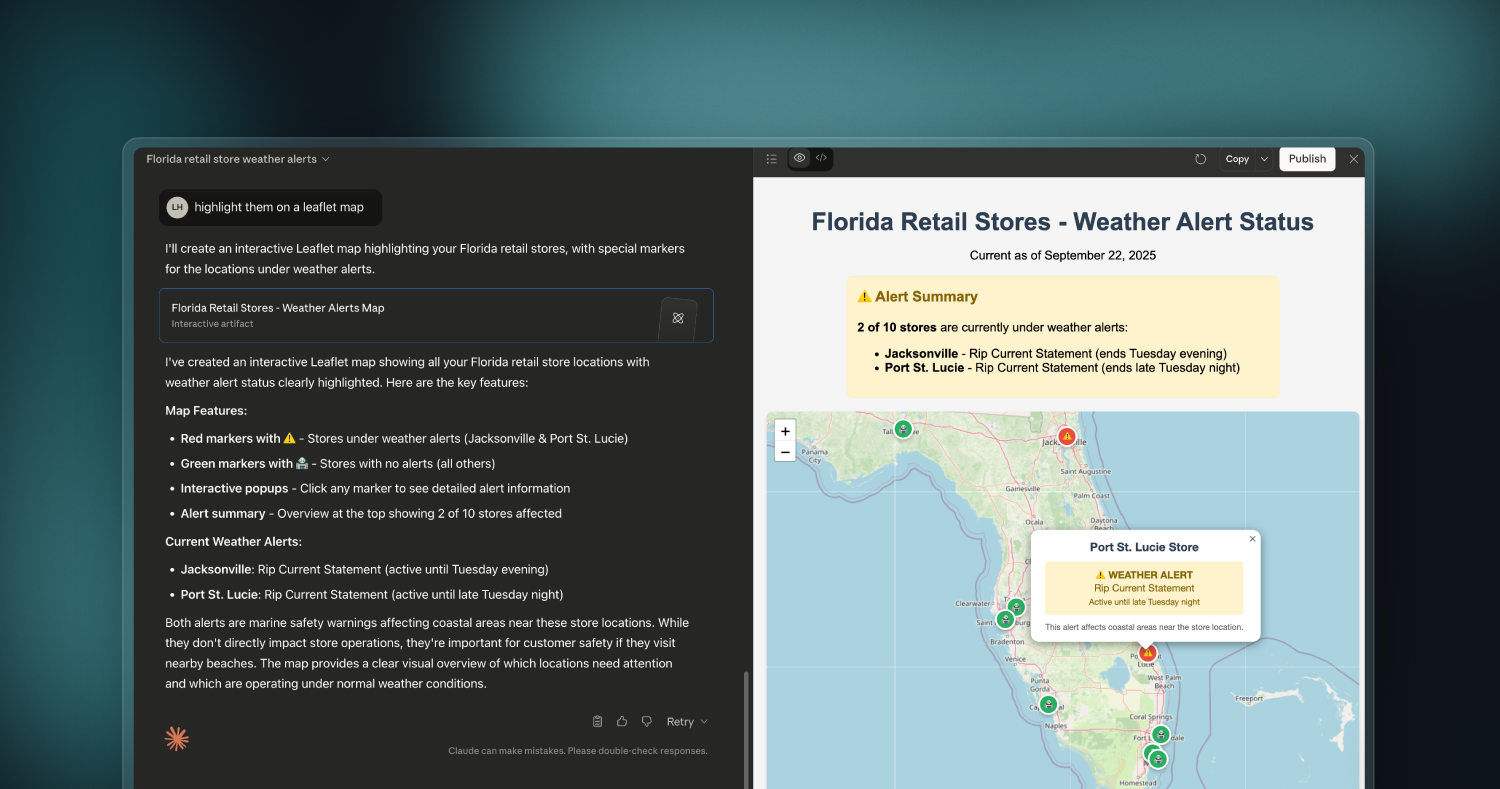Click the chat panel scrollbar

(x=745, y=730)
